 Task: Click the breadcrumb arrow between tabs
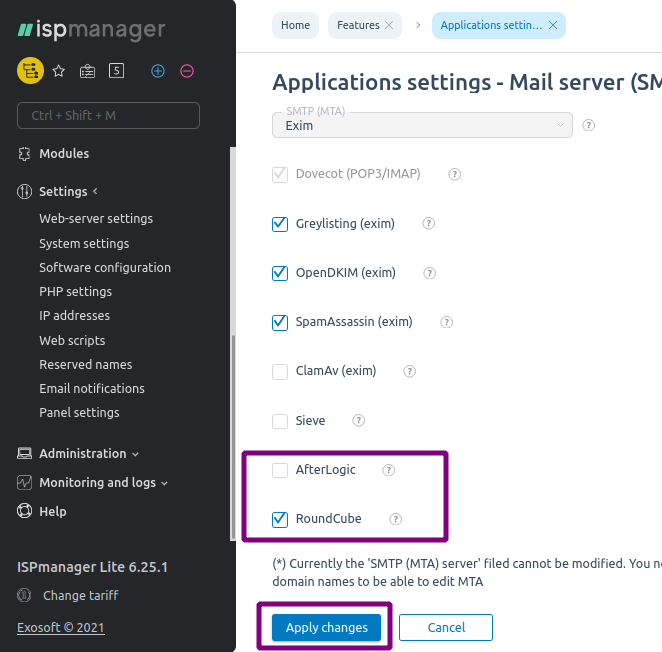click(418, 25)
